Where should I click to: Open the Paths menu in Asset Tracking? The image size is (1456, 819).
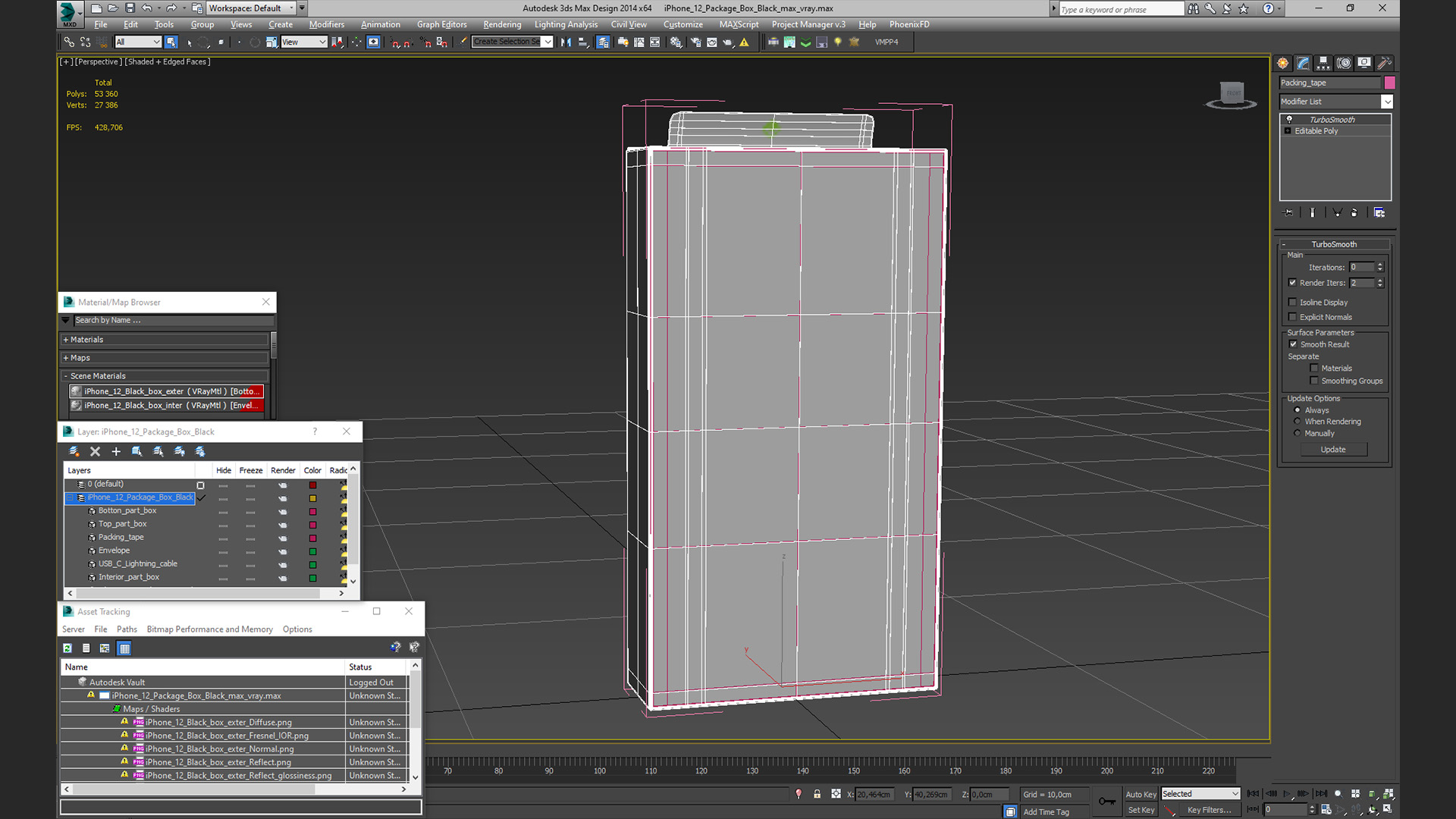point(127,629)
